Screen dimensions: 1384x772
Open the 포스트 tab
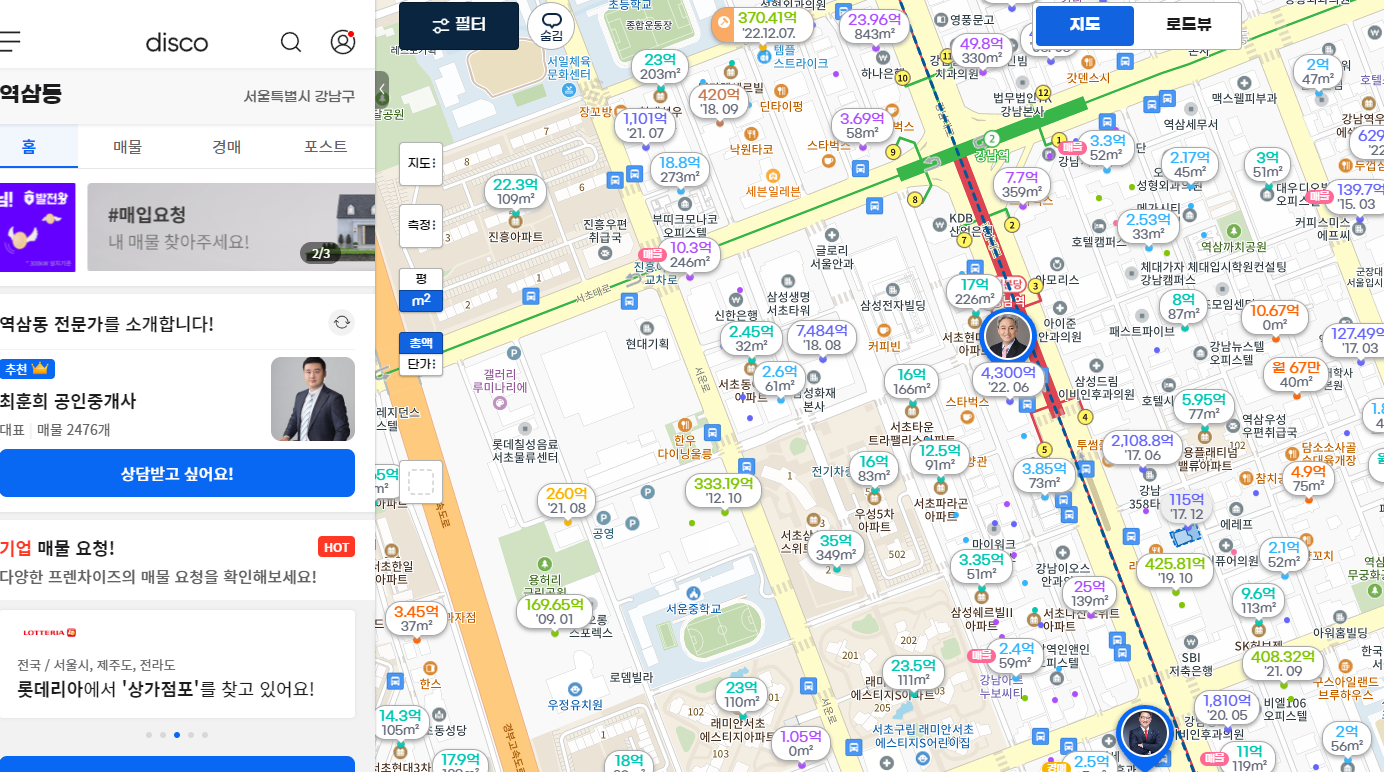click(x=326, y=146)
